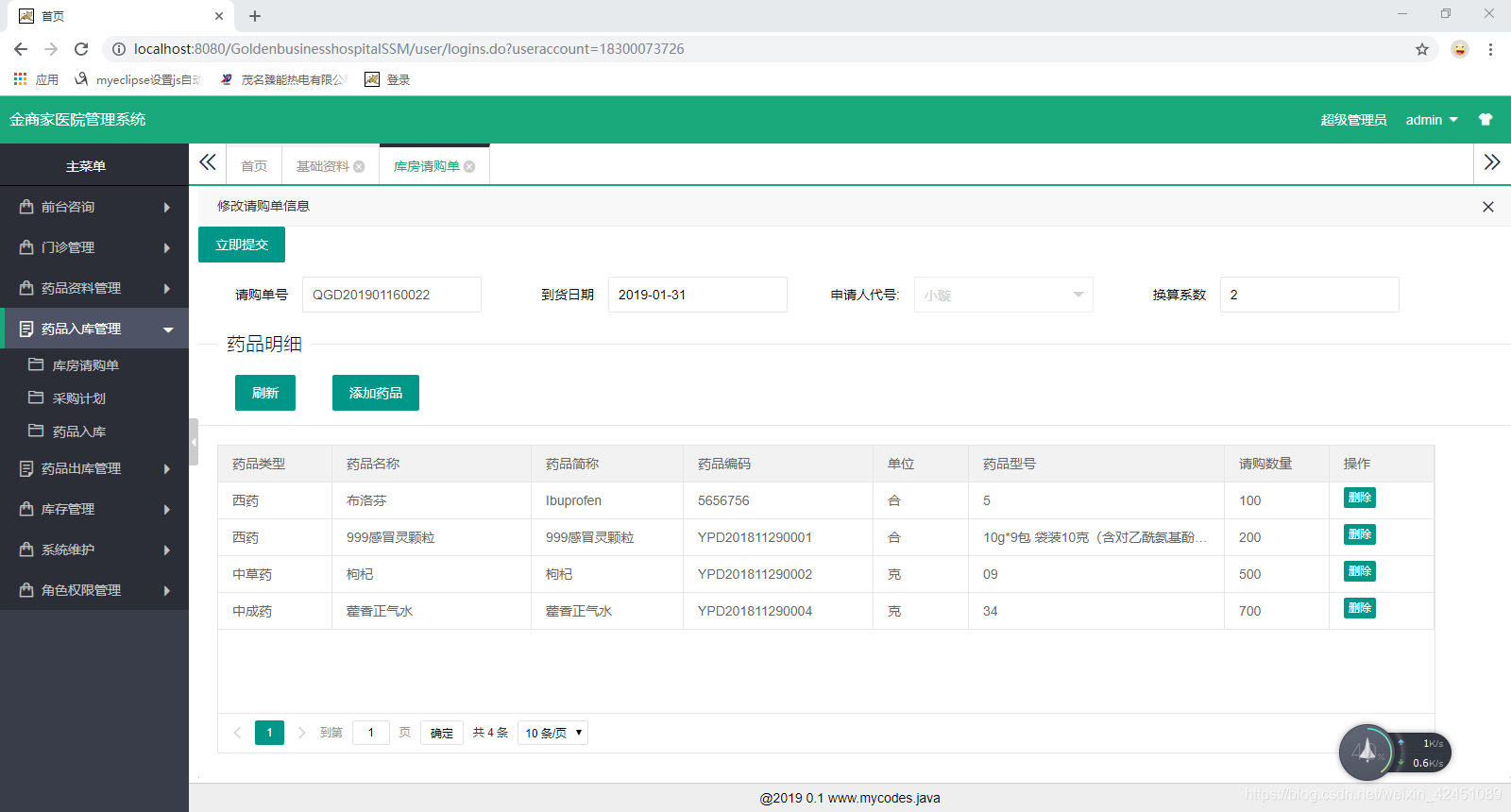Open tab options double-chevron on right
This screenshot has height=812, width=1511.
click(1492, 162)
